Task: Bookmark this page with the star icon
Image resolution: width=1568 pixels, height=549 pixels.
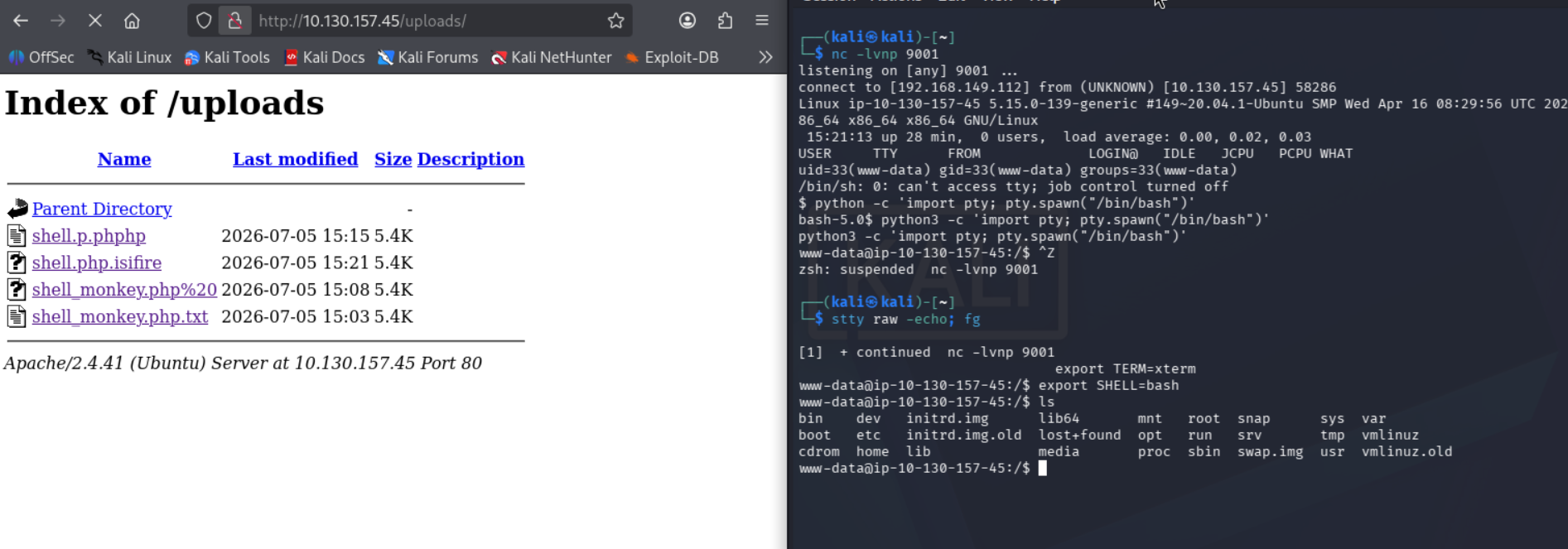Action: point(615,21)
